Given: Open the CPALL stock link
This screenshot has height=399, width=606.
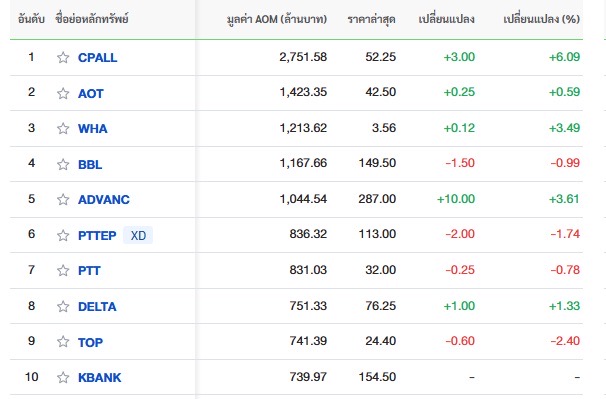Looking at the screenshot, I should [x=97, y=58].
